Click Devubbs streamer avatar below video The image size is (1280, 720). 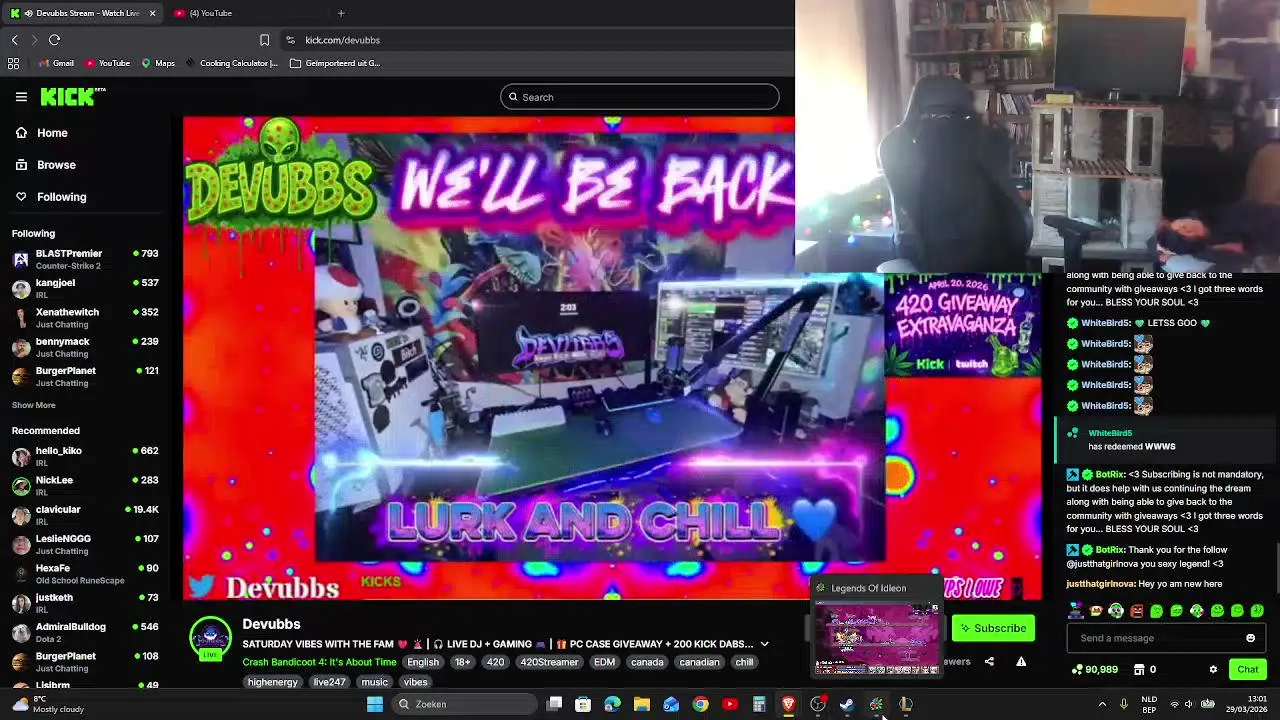click(210, 639)
